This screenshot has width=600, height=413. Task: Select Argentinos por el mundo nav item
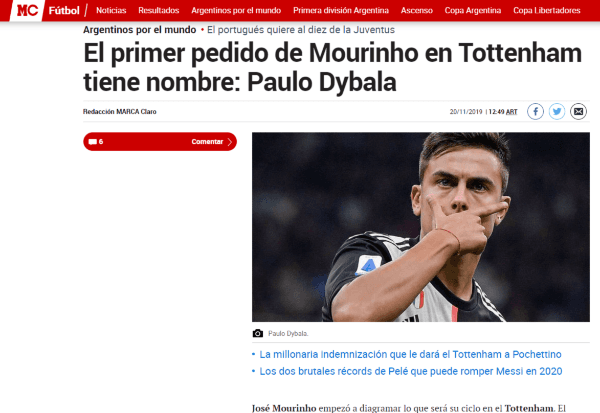236,10
